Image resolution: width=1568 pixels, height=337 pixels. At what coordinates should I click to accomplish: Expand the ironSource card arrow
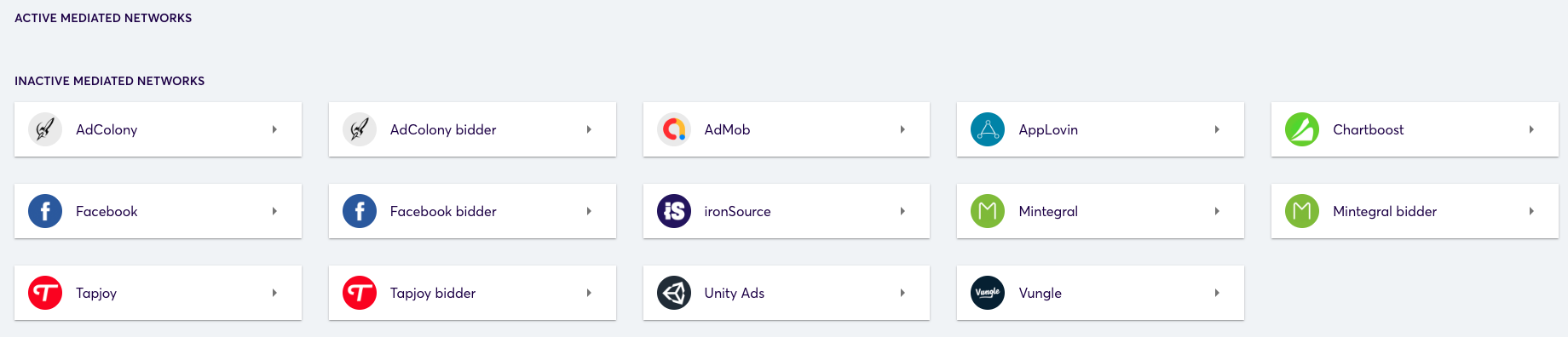tap(902, 211)
